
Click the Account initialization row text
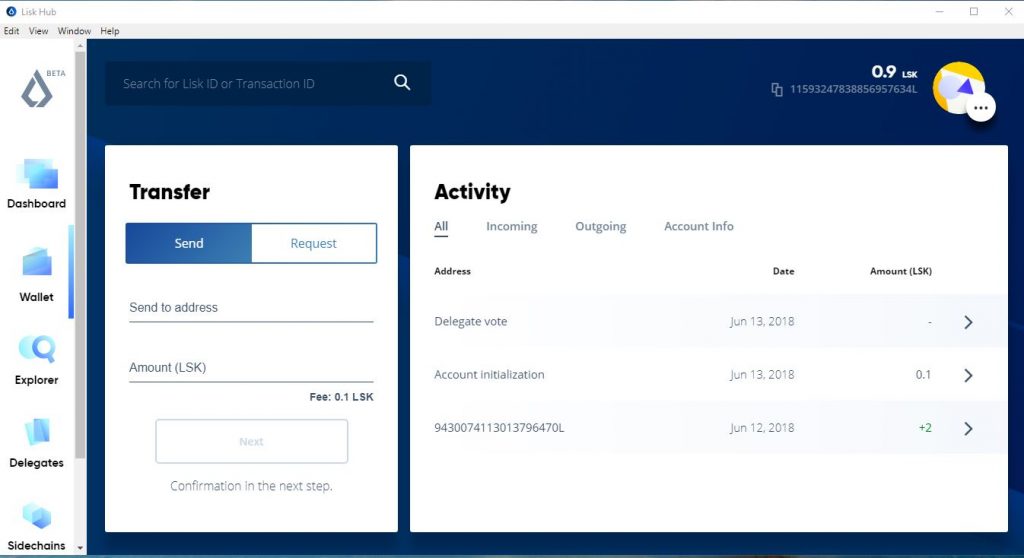click(x=489, y=374)
